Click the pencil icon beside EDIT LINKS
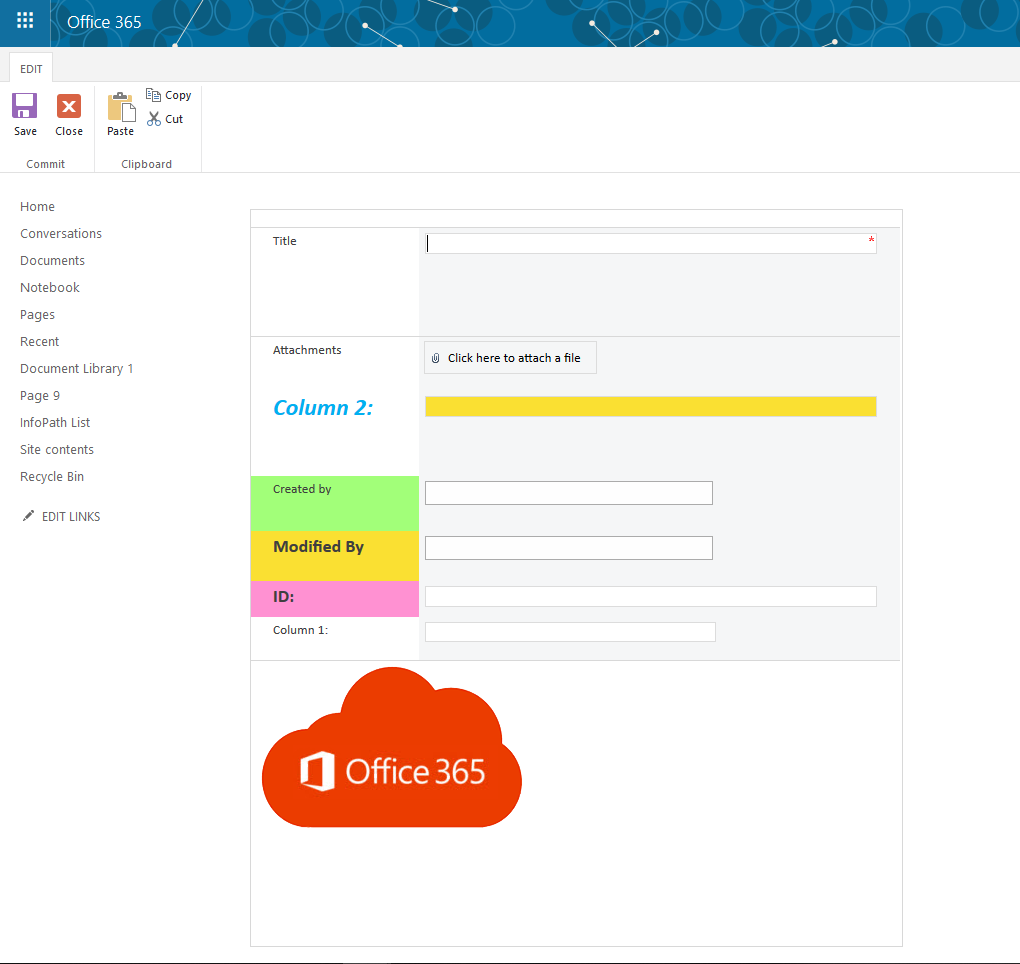 click(x=28, y=516)
